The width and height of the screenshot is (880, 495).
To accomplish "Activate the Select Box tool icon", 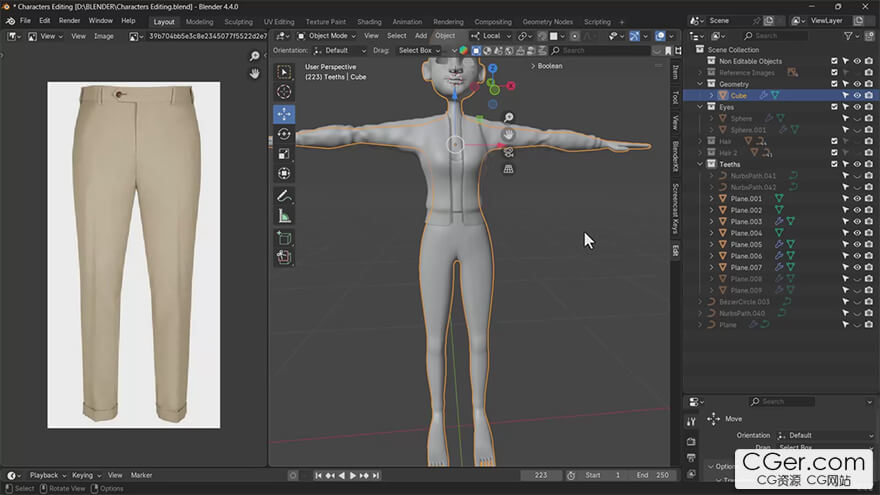I will tap(284, 72).
